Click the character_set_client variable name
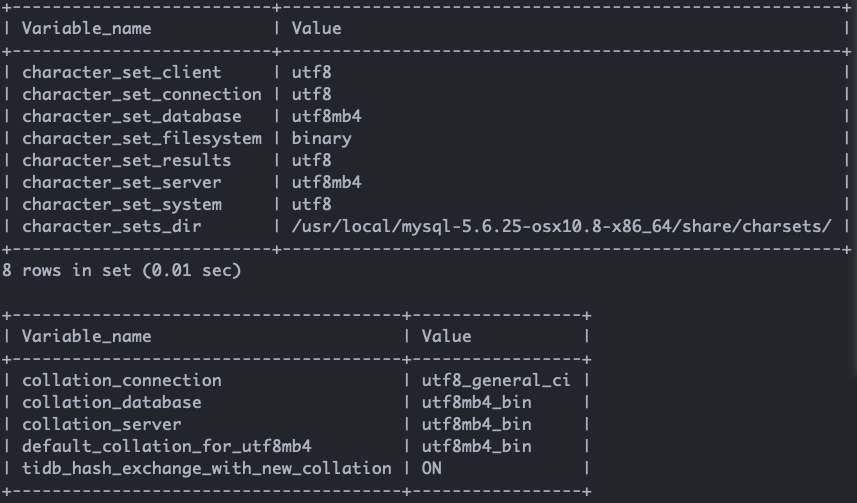The height and width of the screenshot is (503, 857). pyautogui.click(x=122, y=72)
